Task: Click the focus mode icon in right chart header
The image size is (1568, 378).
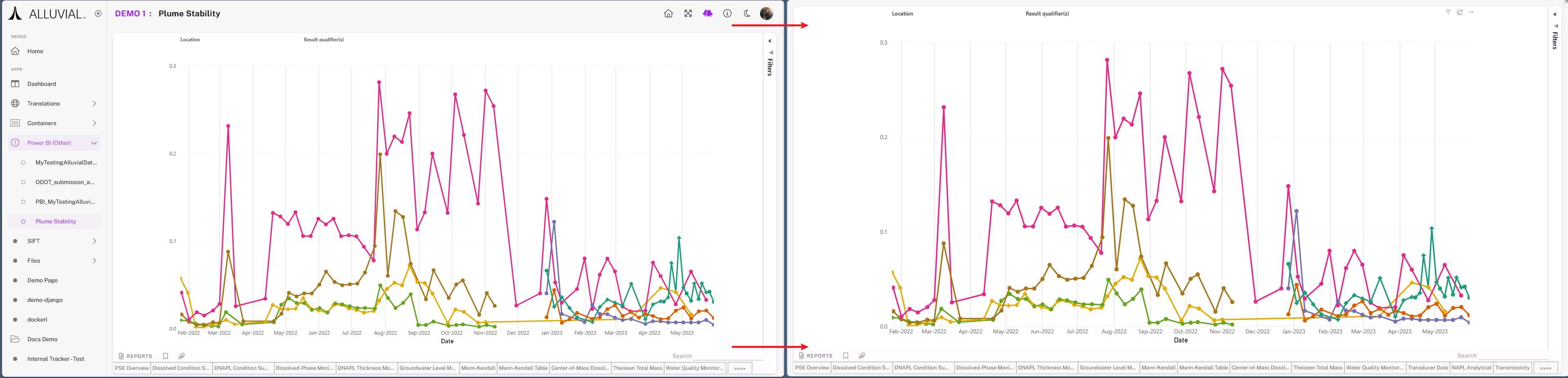Action: (x=1460, y=12)
